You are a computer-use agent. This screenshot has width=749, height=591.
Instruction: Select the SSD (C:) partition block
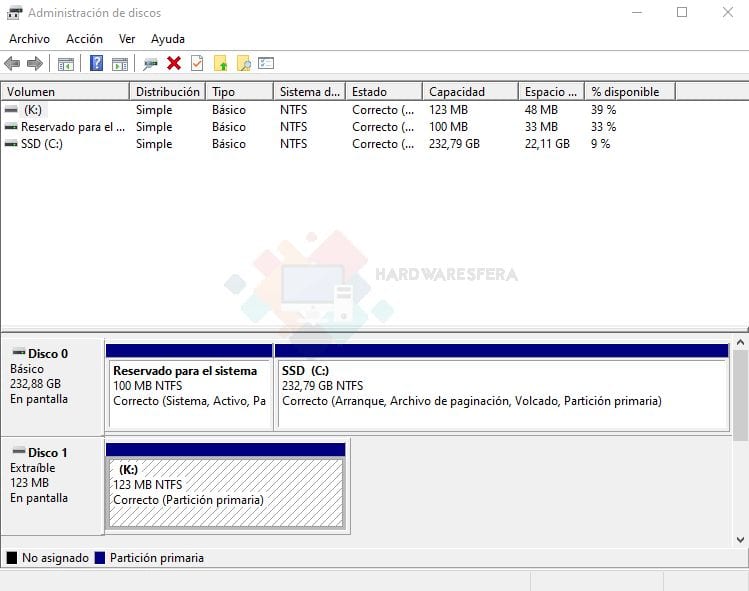click(x=502, y=387)
